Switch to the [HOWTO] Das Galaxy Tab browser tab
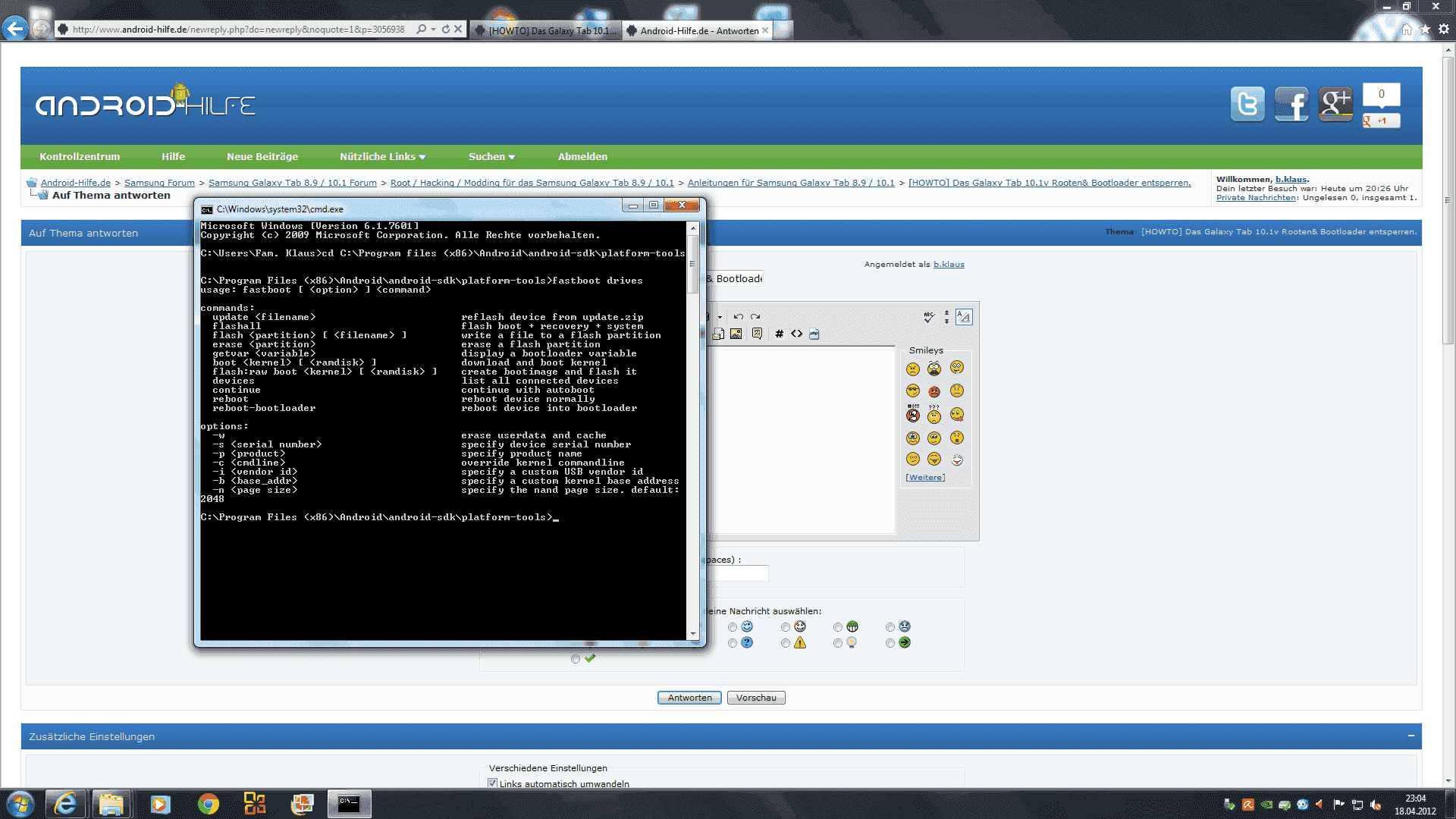1456x819 pixels. click(546, 30)
